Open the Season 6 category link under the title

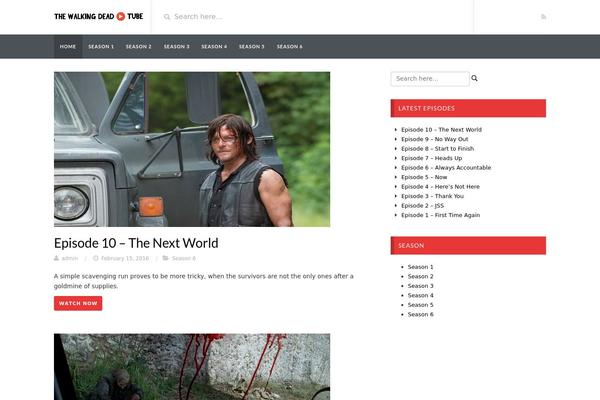point(184,258)
